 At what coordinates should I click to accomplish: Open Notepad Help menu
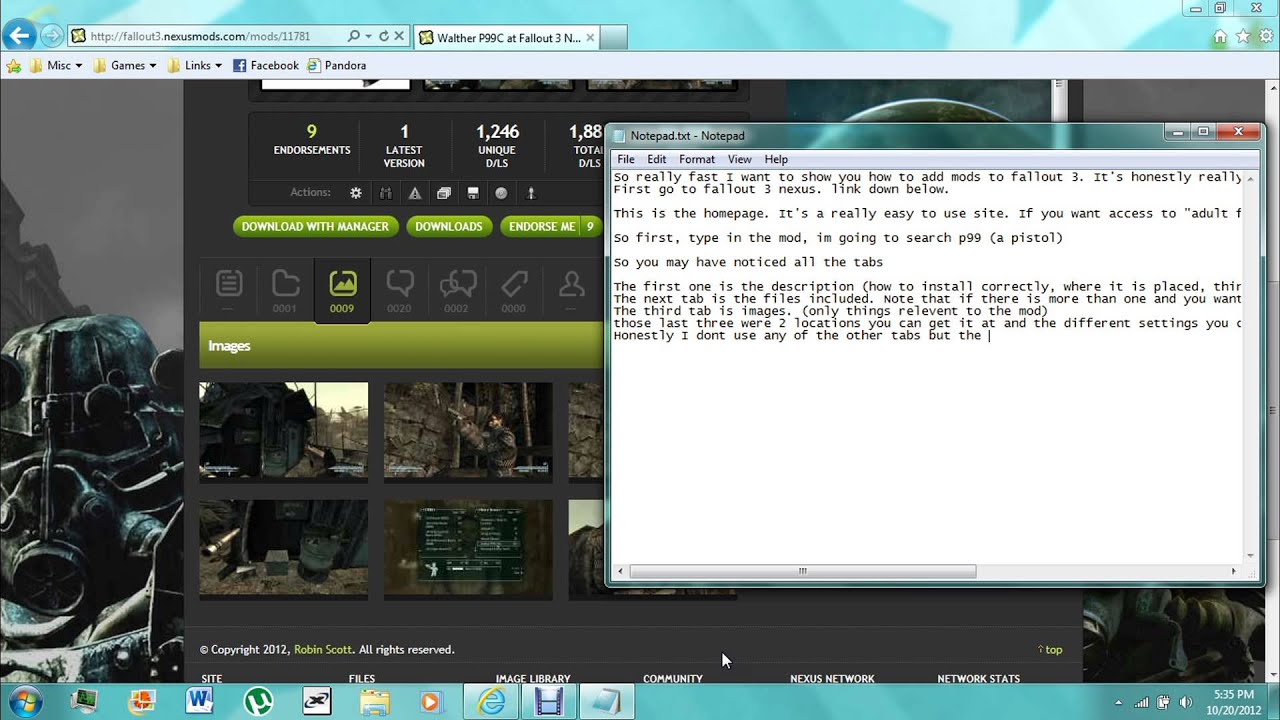pos(776,159)
